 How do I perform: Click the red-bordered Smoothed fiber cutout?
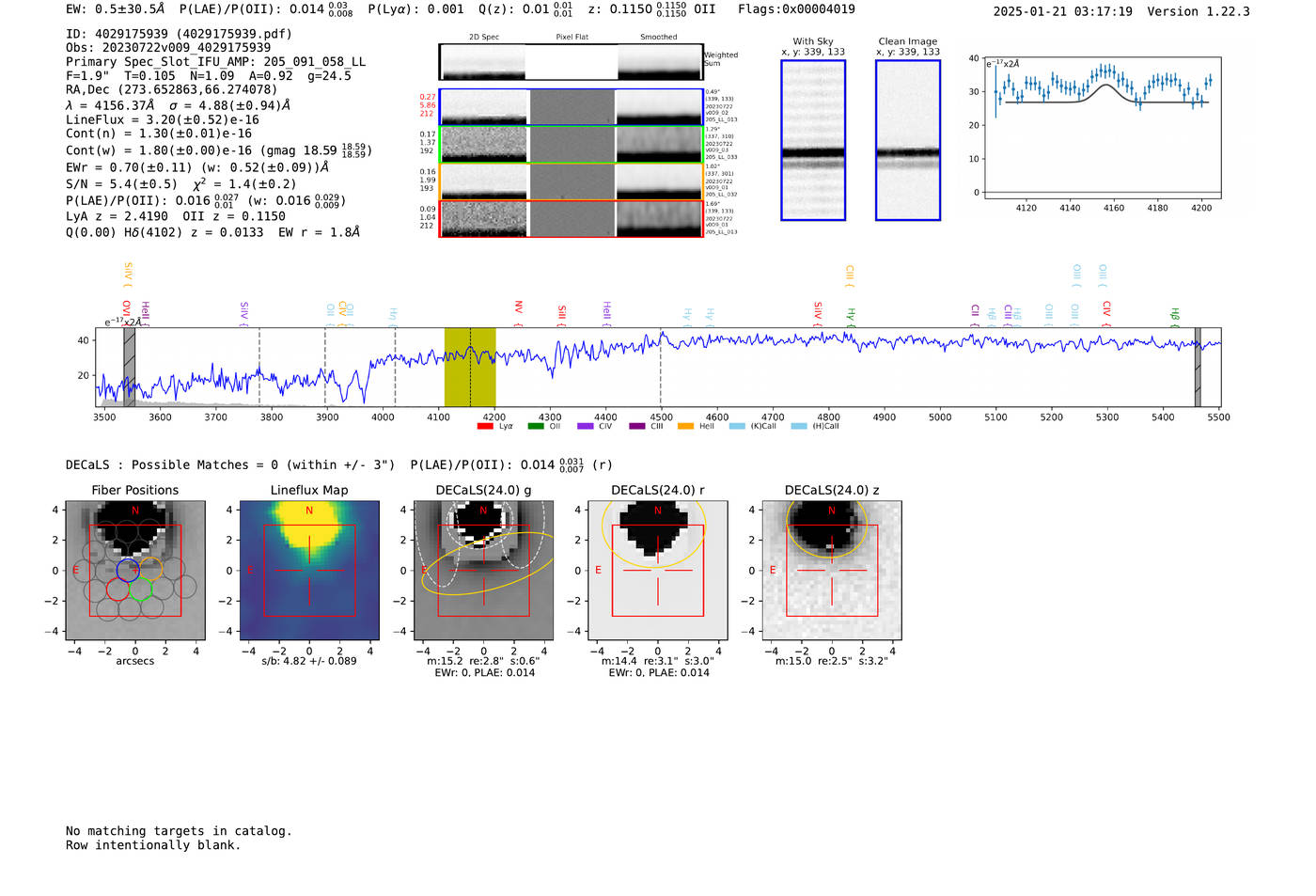pyautogui.click(x=659, y=219)
